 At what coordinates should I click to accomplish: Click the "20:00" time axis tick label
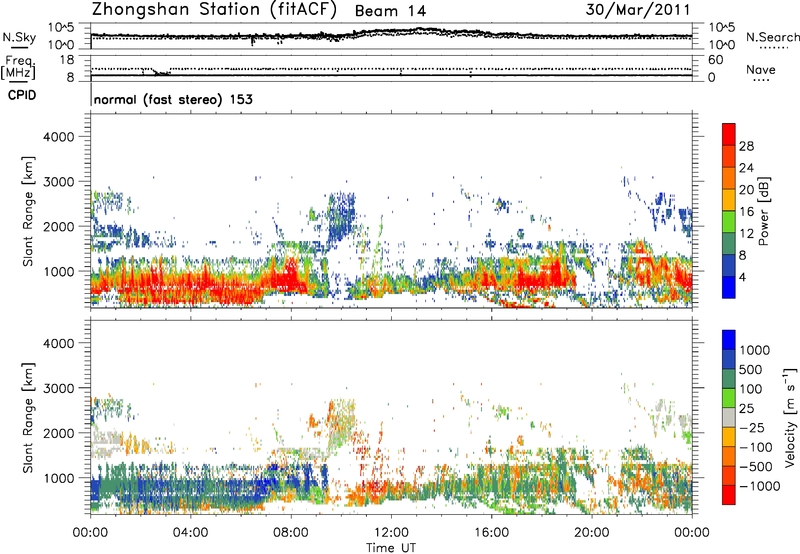[592, 533]
